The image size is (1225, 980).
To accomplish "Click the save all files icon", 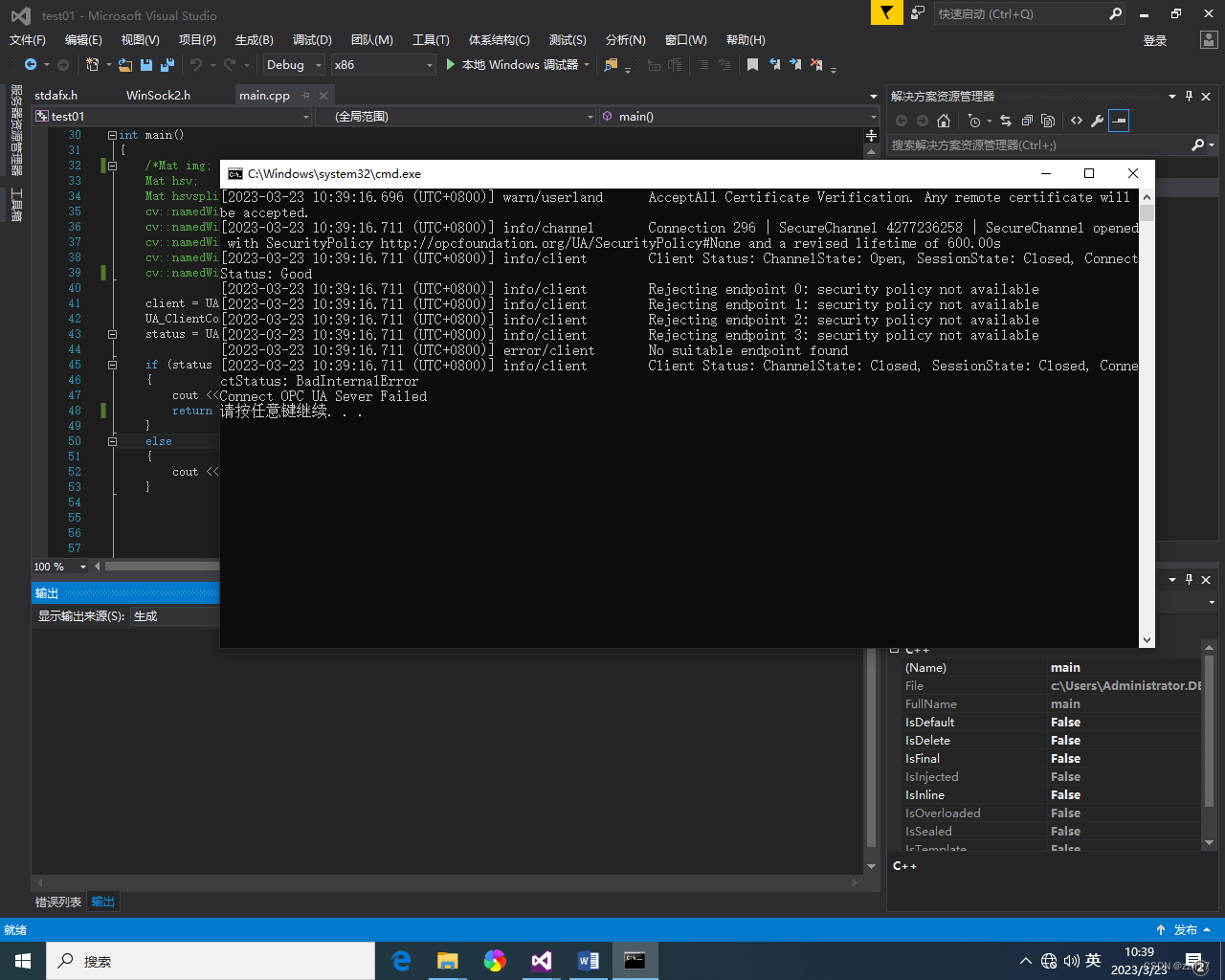I will [167, 64].
